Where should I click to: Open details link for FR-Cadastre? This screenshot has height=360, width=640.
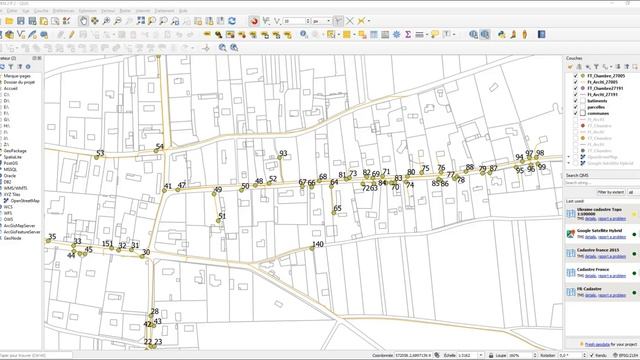pyautogui.click(x=590, y=295)
